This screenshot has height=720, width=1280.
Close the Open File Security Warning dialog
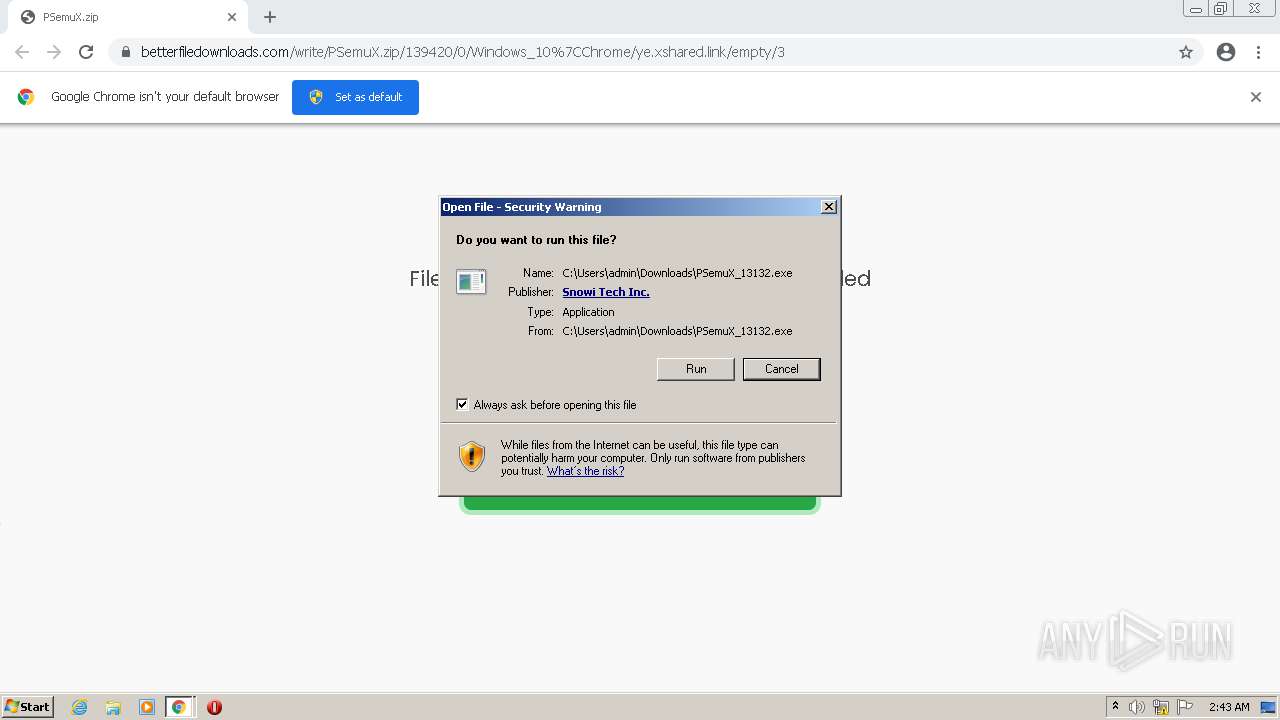point(829,207)
